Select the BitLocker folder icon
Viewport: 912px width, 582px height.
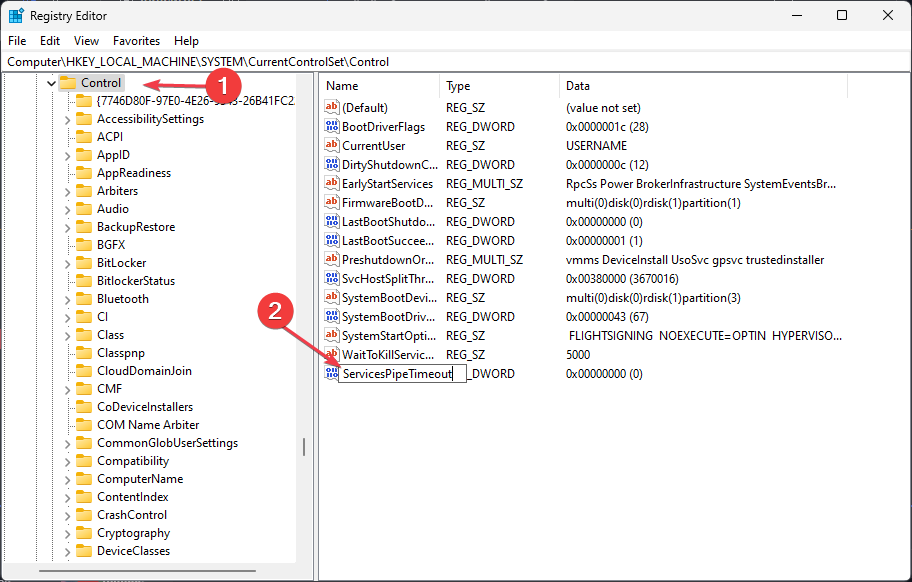coord(84,263)
